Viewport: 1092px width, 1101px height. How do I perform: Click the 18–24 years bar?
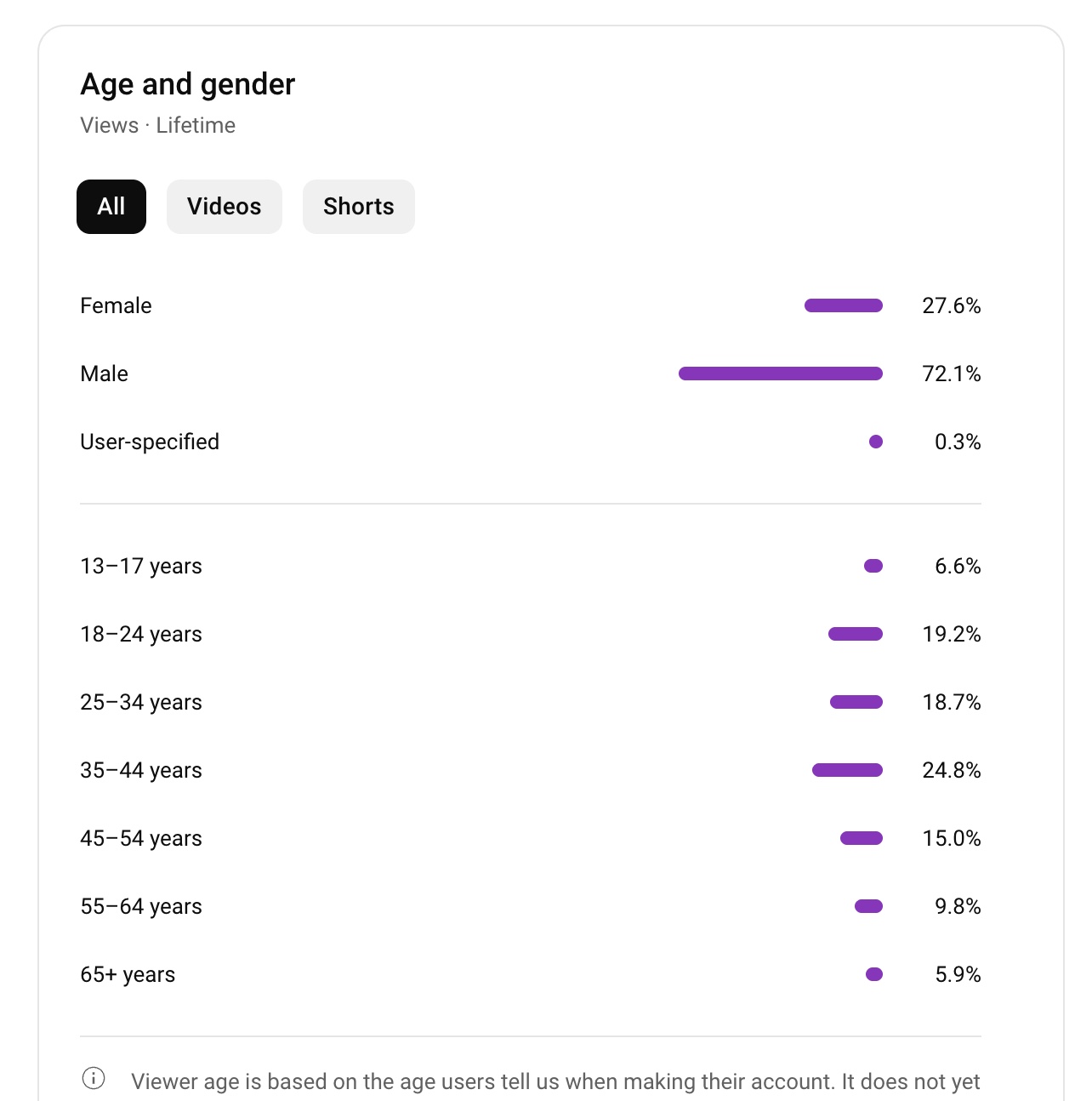tap(856, 634)
